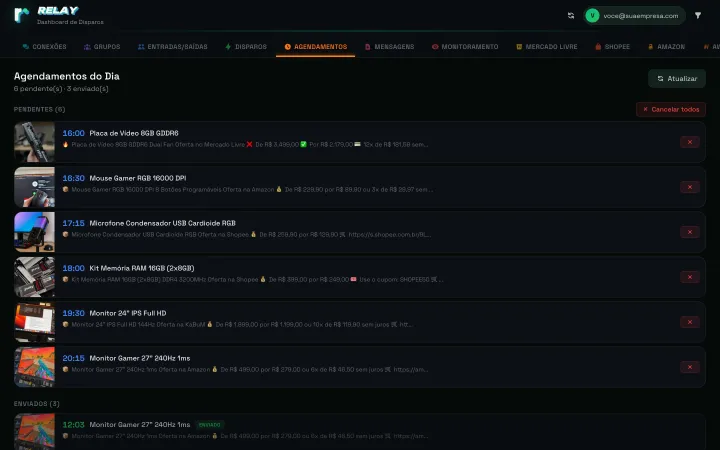Image resolution: width=720 pixels, height=450 pixels.
Task: Open the Mouse Gamer RGB thumbnail
Action: [34, 187]
